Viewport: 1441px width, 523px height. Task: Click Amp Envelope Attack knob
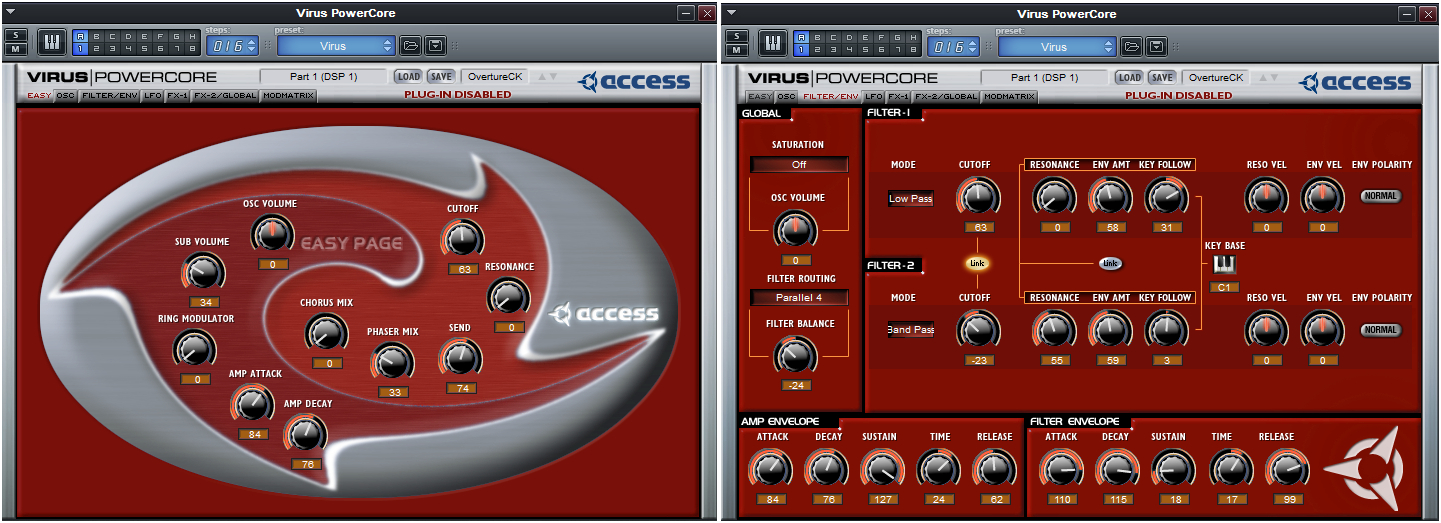coord(771,467)
